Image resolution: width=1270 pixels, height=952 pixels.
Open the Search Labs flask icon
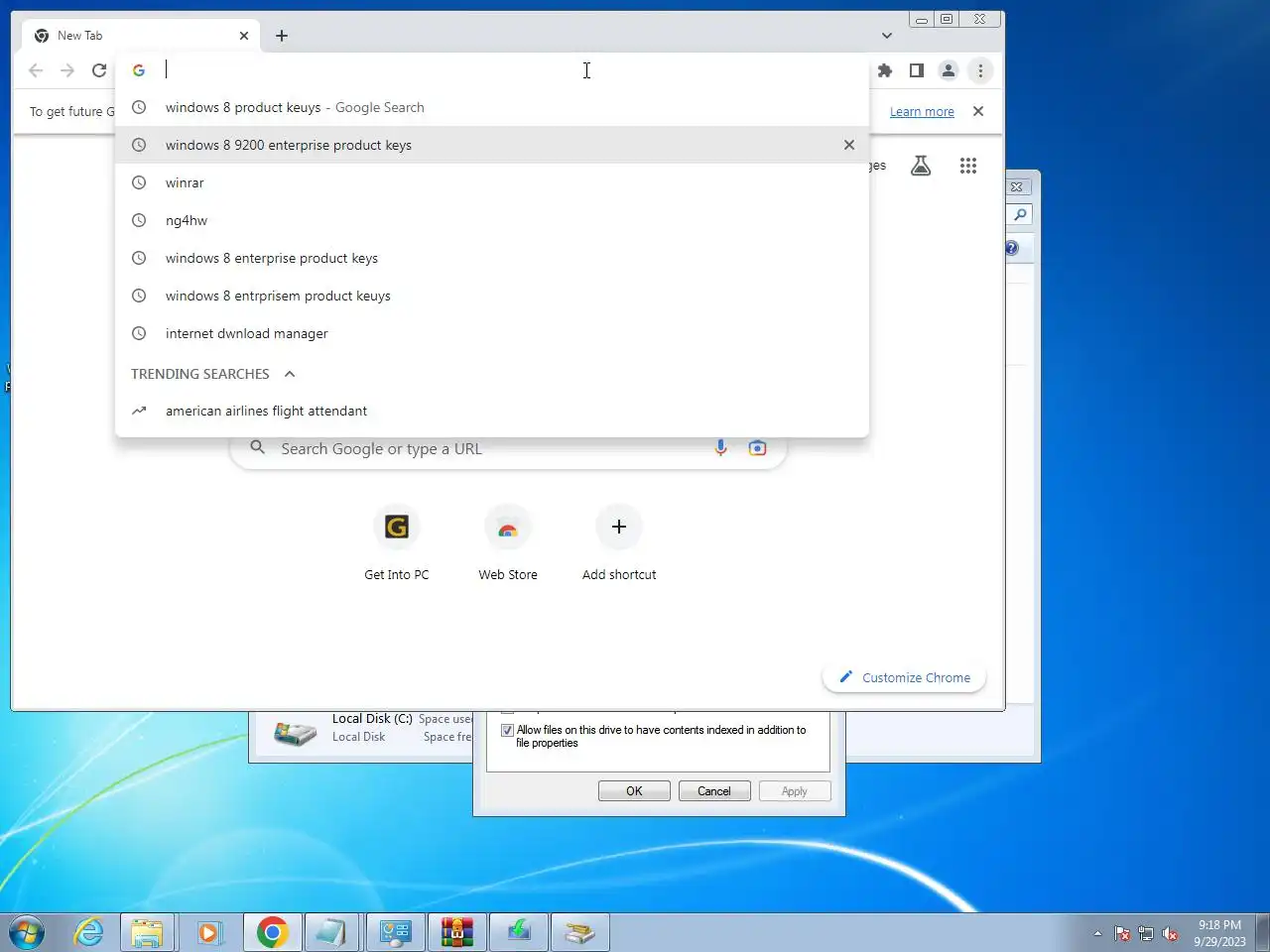[x=921, y=166]
